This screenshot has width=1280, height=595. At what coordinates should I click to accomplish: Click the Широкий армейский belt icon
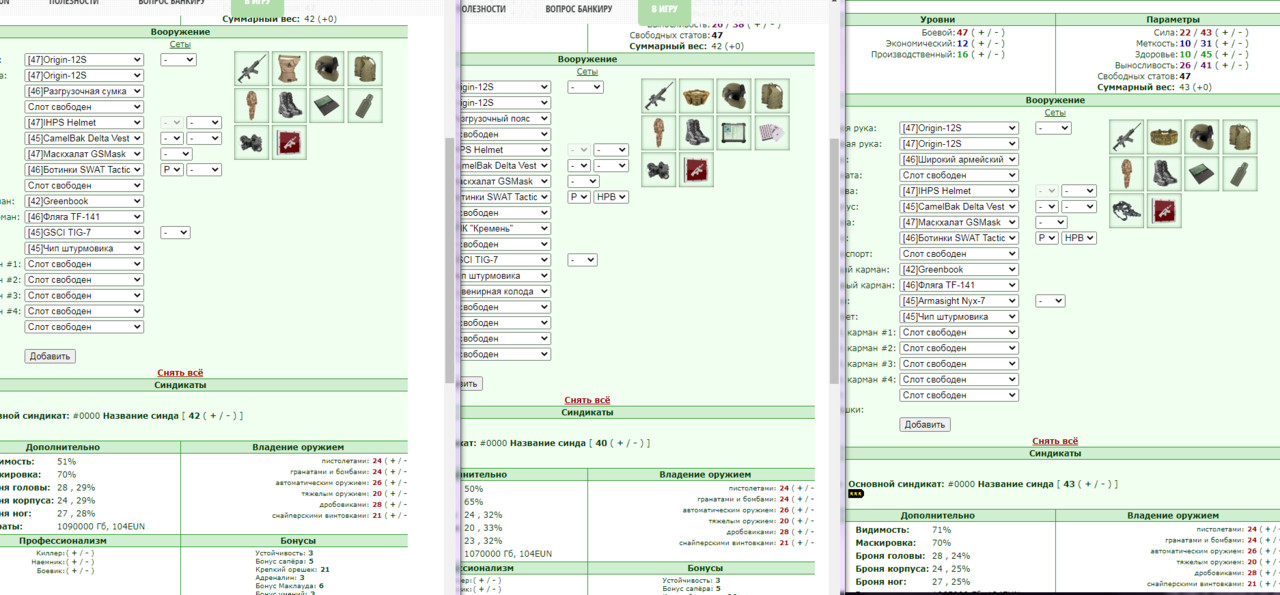pyautogui.click(x=1164, y=137)
